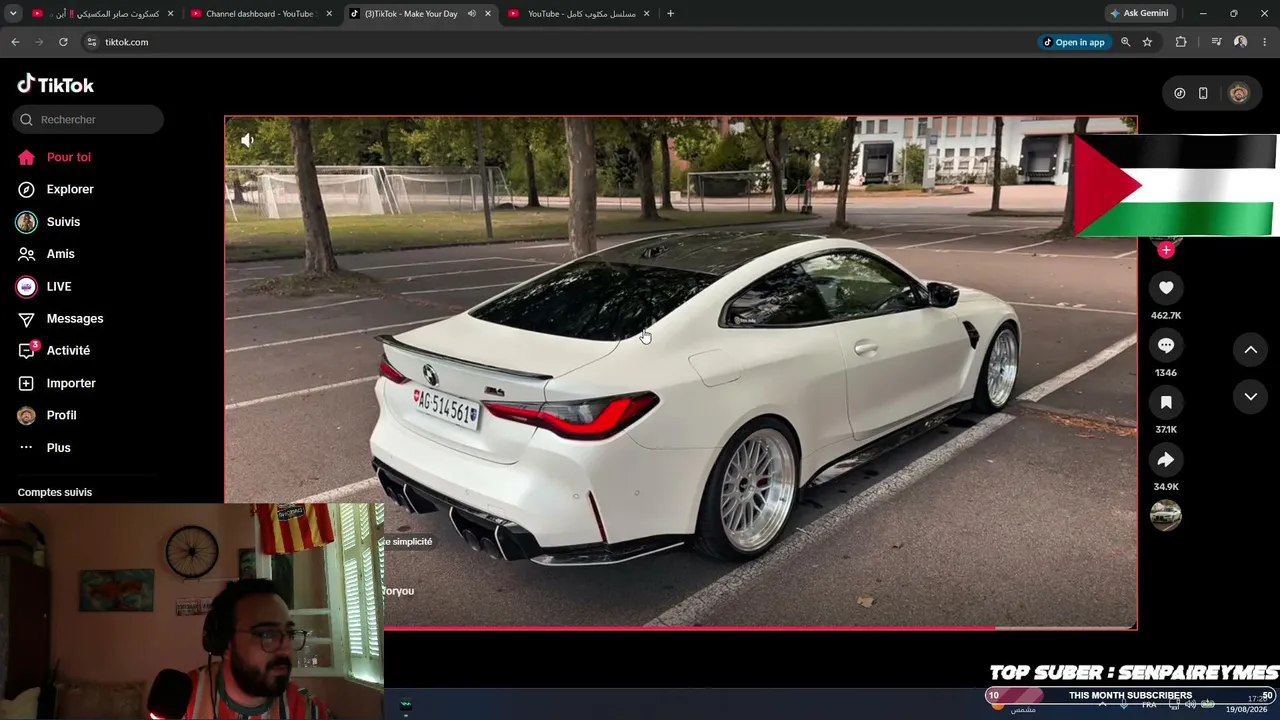Open the comments bubble icon

click(1166, 345)
